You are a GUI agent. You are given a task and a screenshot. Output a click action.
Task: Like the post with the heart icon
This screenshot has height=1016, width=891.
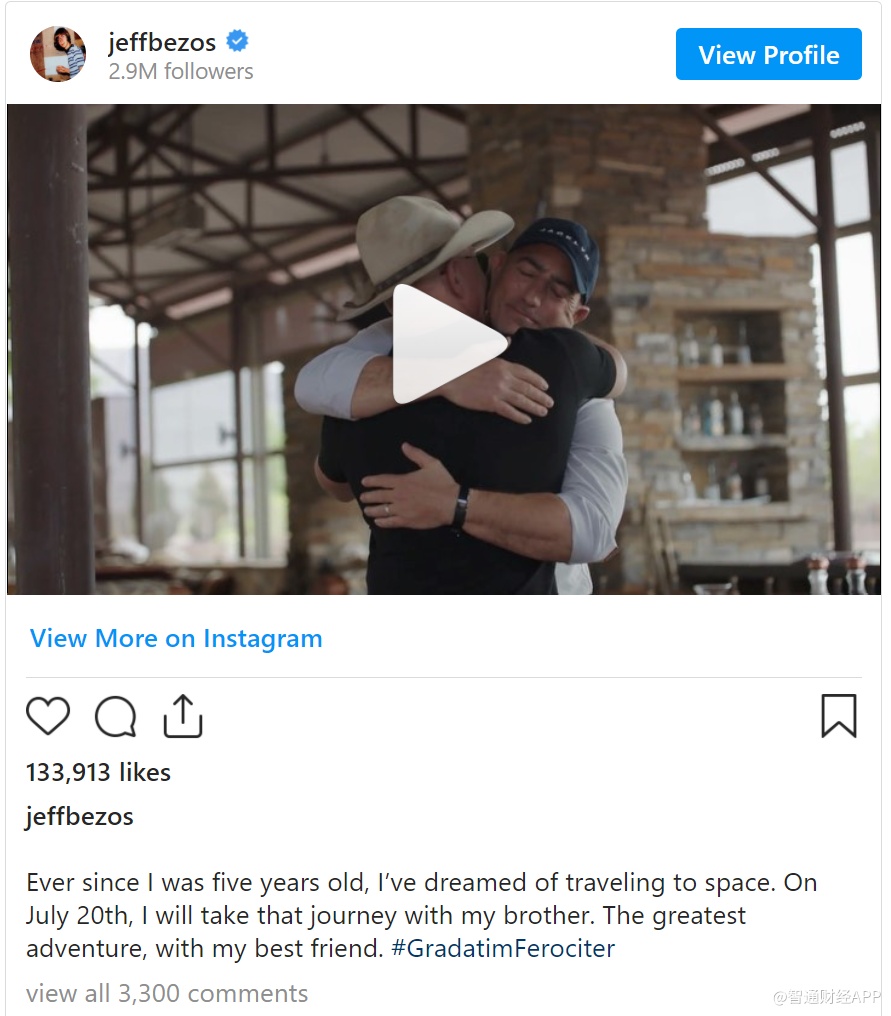click(48, 716)
